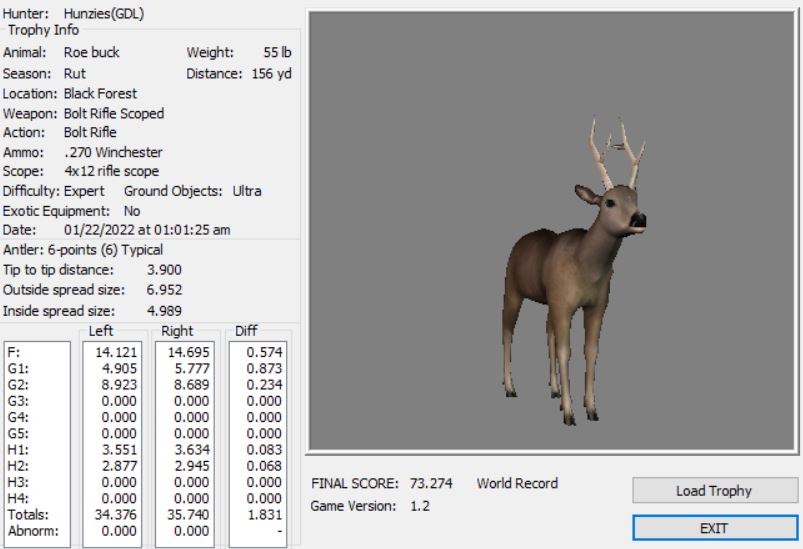
Task: Click the World Record label
Action: (x=517, y=484)
